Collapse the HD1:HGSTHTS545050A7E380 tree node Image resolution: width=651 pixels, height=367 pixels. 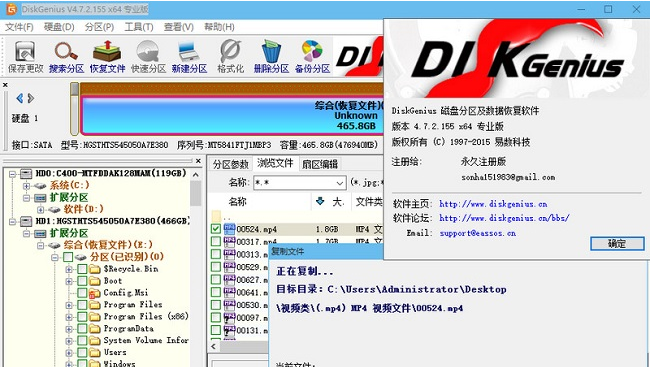[x=12, y=221]
